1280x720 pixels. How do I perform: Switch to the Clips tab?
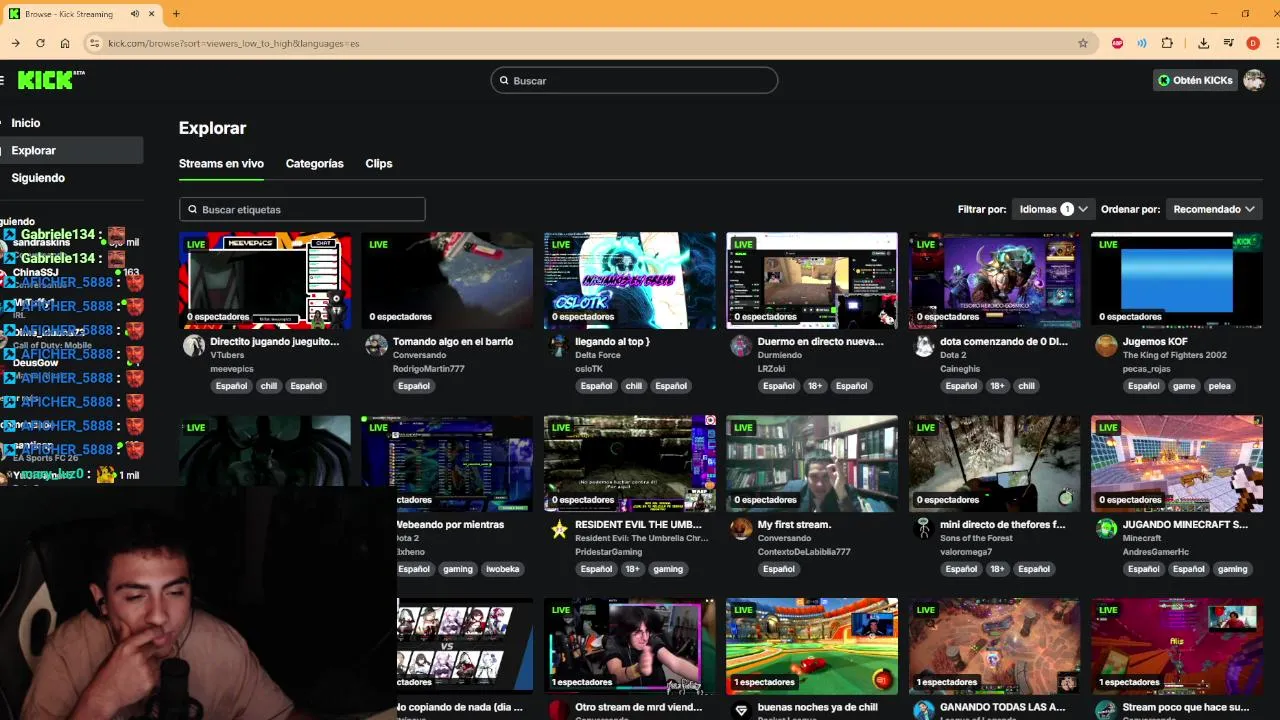(x=379, y=164)
